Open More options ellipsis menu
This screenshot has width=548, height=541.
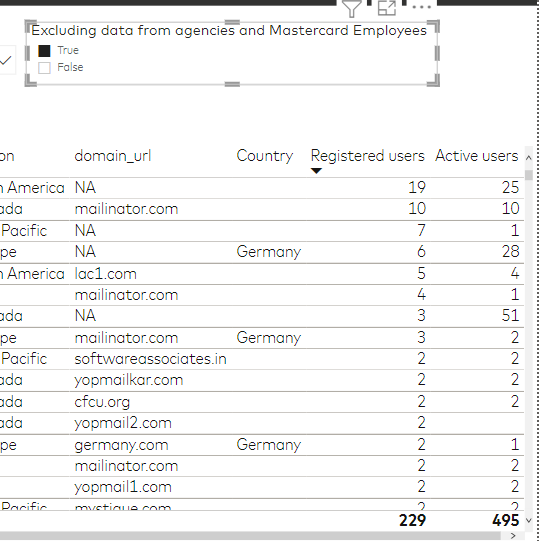pos(421,7)
